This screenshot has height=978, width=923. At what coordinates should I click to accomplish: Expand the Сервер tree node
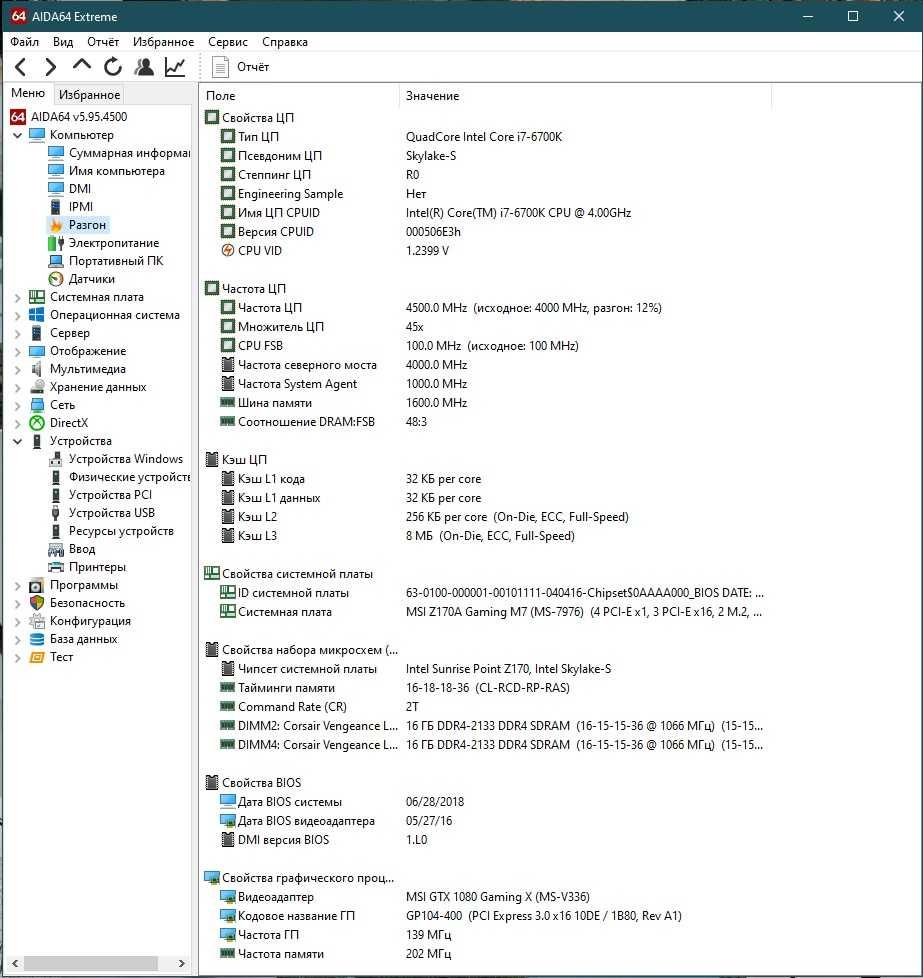(17, 334)
